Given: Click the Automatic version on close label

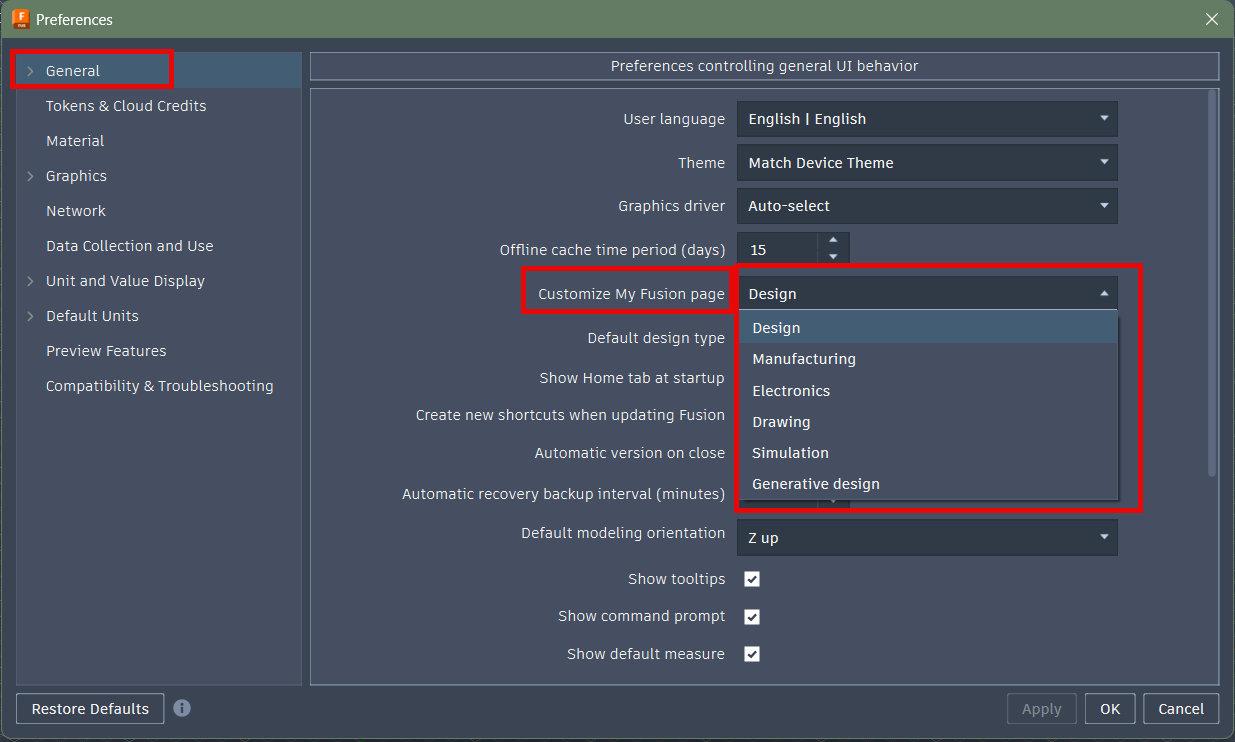Looking at the screenshot, I should pos(630,453).
